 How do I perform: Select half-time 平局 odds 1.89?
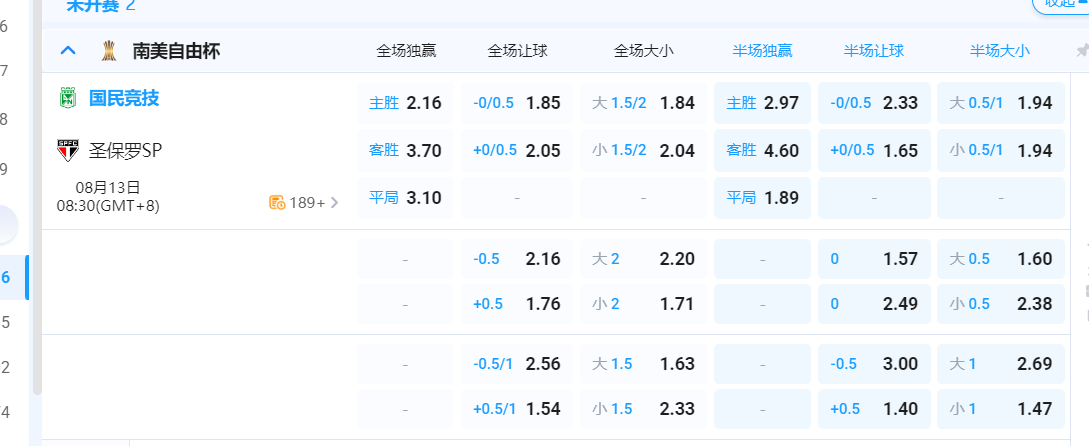tap(762, 198)
